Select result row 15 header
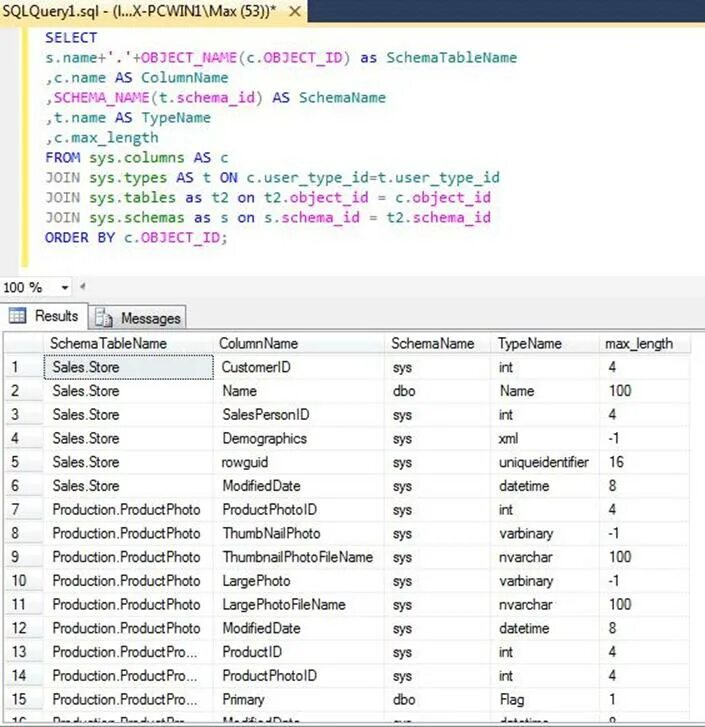 (x=23, y=699)
